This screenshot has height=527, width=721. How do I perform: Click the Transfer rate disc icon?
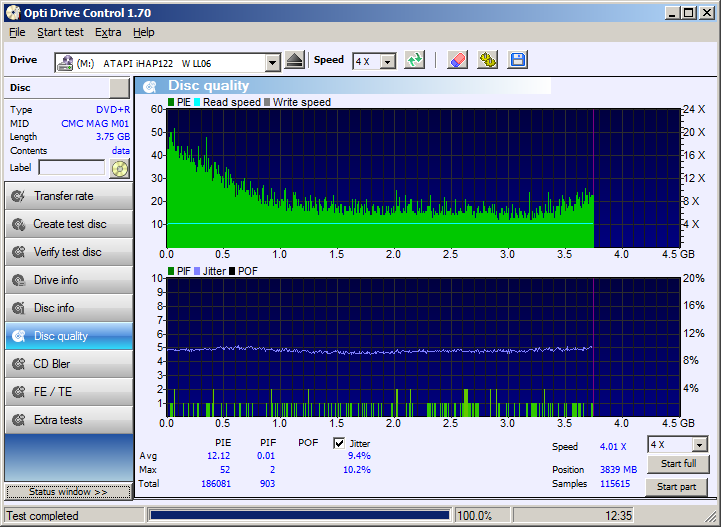click(x=18, y=196)
